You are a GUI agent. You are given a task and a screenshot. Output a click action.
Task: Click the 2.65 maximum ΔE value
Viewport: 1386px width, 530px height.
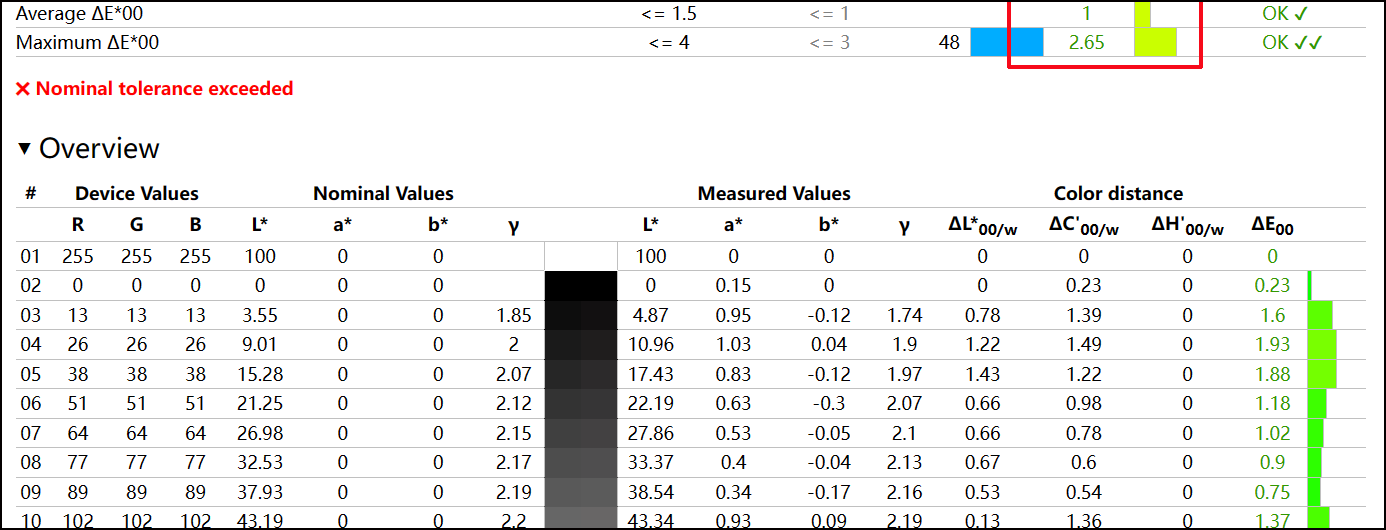point(1086,42)
